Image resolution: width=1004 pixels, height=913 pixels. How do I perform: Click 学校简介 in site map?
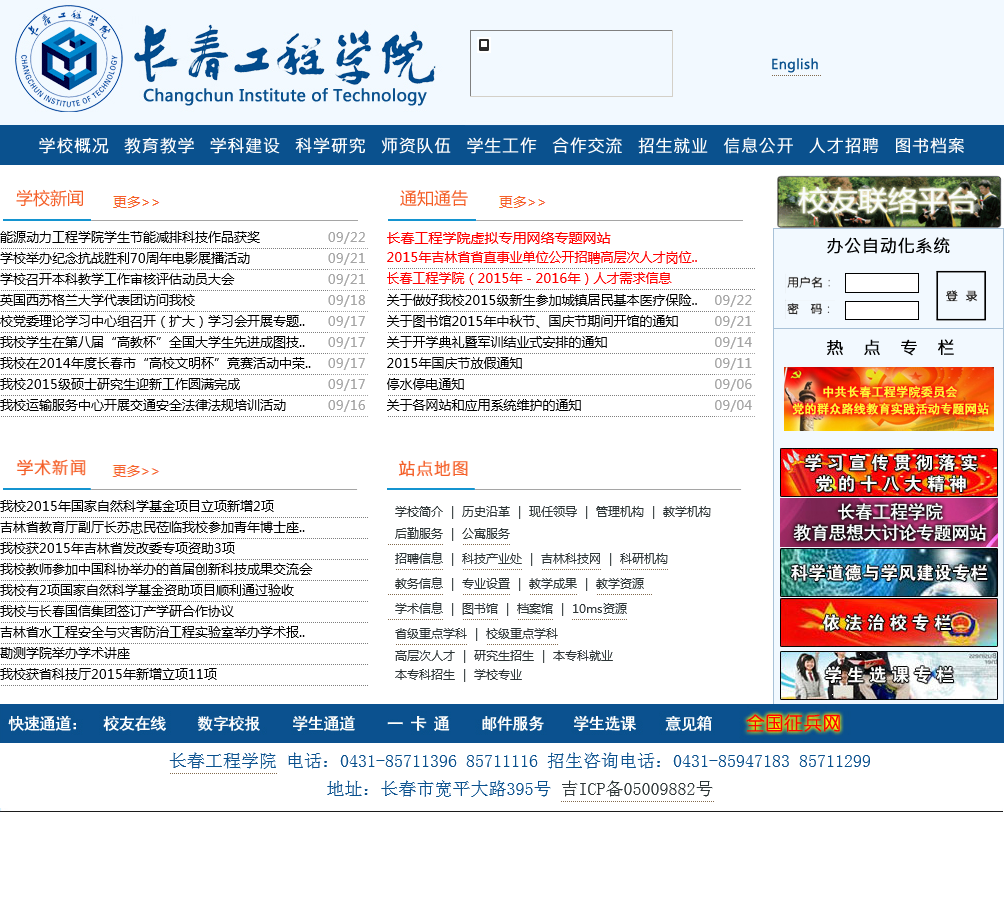[x=419, y=512]
